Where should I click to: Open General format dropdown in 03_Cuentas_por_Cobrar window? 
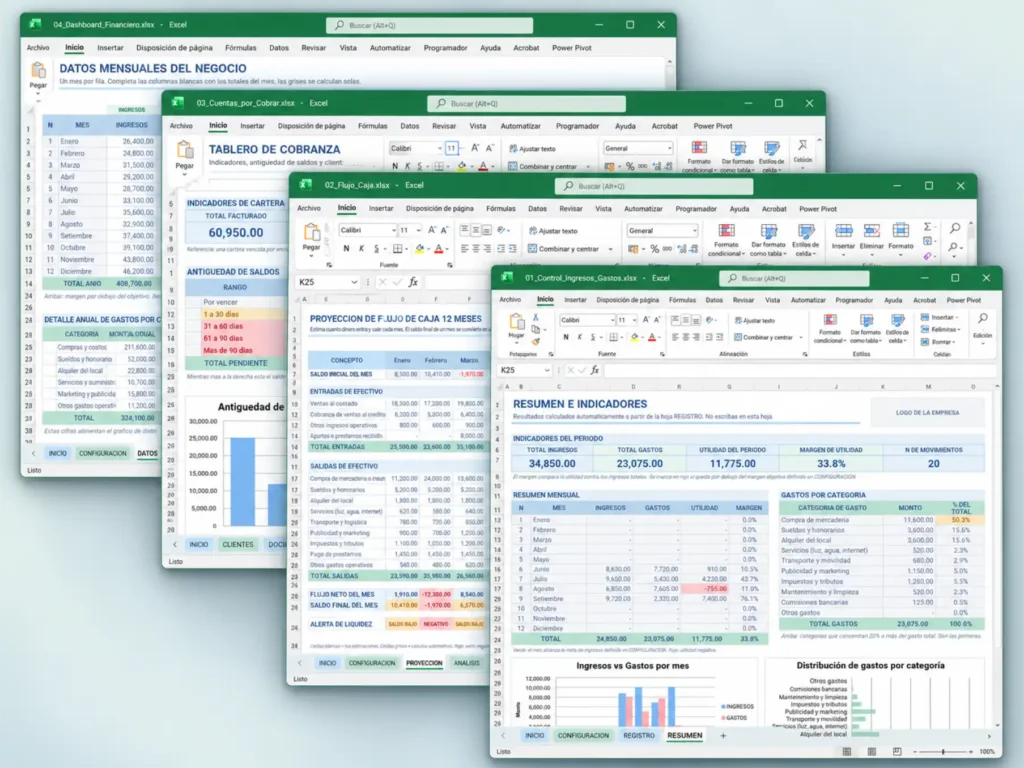click(669, 148)
